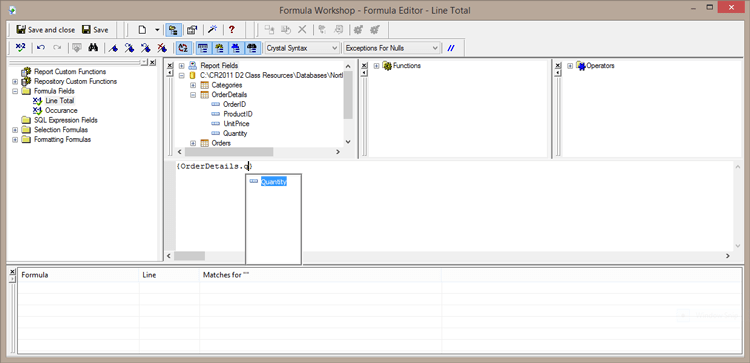
Task: Click the Comment/Uncomment slashes icon
Action: [x=451, y=48]
